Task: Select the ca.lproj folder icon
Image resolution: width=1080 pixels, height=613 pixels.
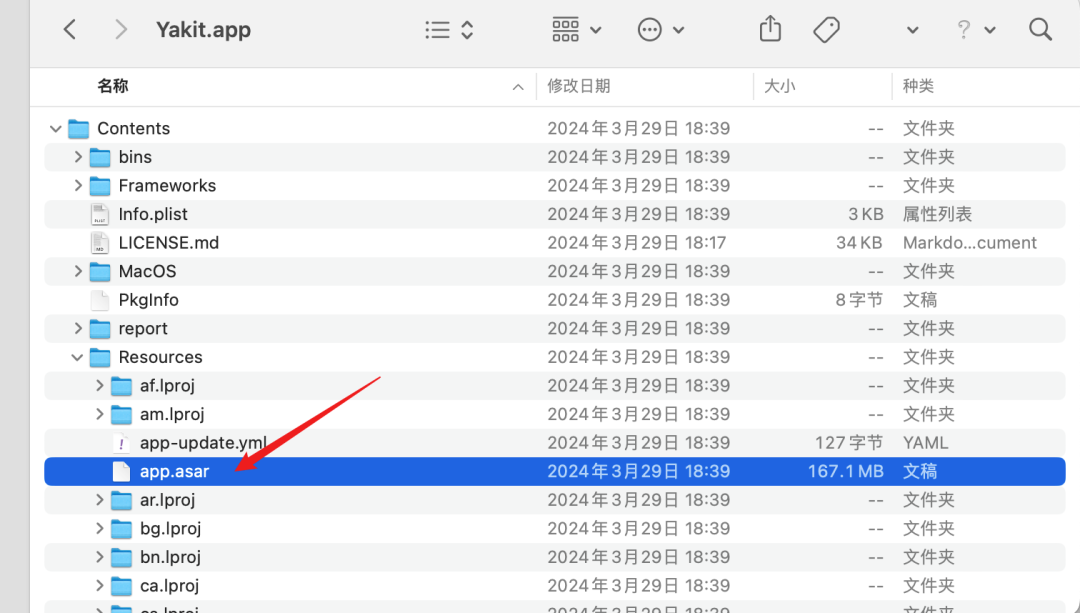Action: point(121,586)
